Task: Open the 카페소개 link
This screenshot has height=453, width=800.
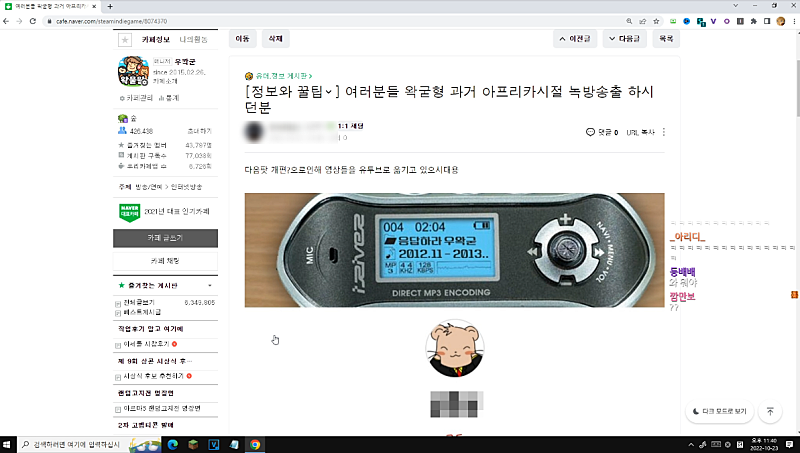Action: (165, 81)
